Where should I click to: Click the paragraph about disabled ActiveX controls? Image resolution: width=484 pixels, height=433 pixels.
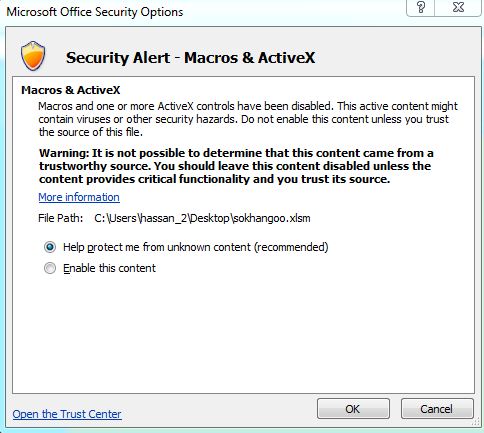(x=248, y=119)
